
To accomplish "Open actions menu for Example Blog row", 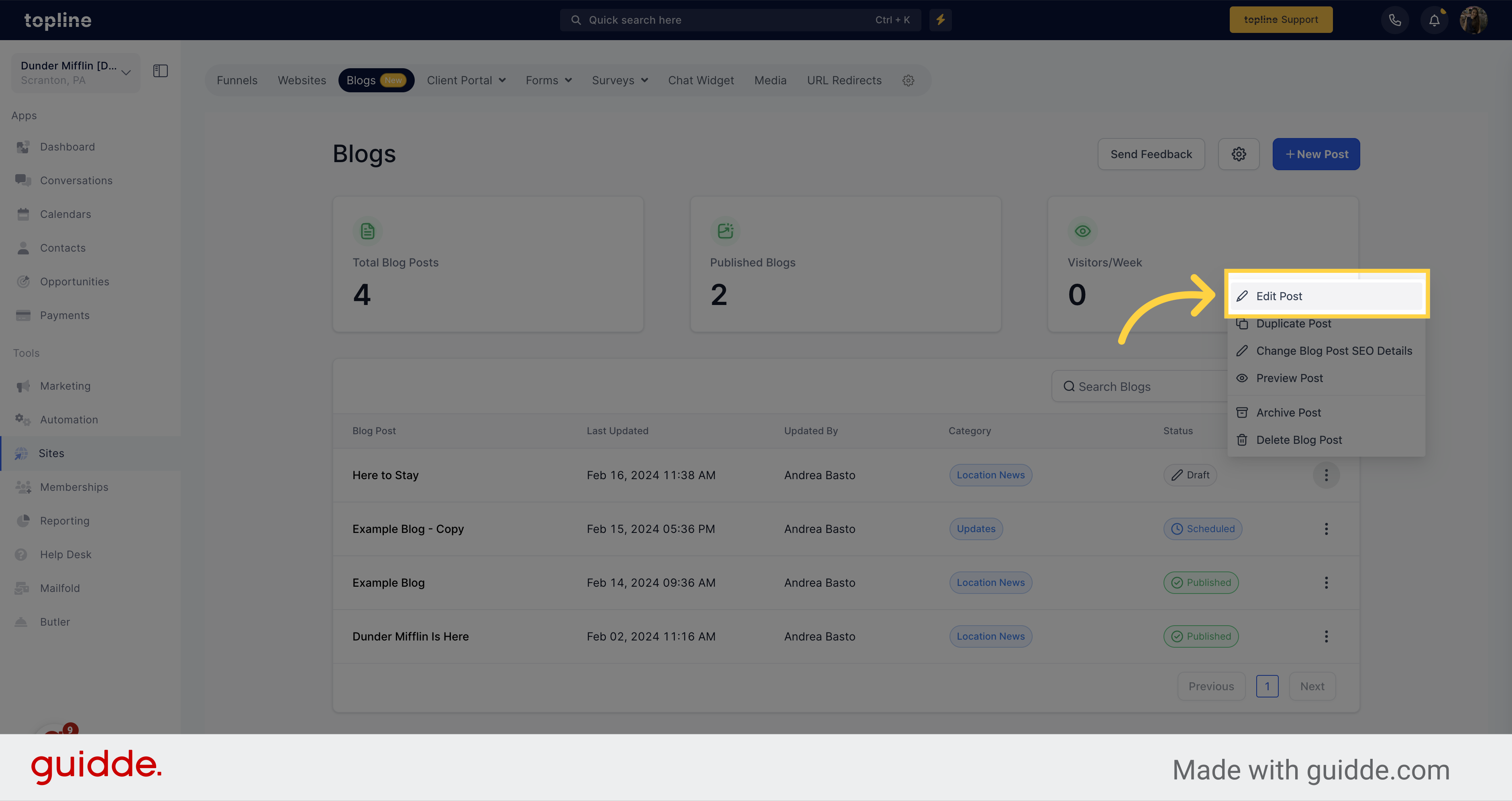I will point(1326,583).
